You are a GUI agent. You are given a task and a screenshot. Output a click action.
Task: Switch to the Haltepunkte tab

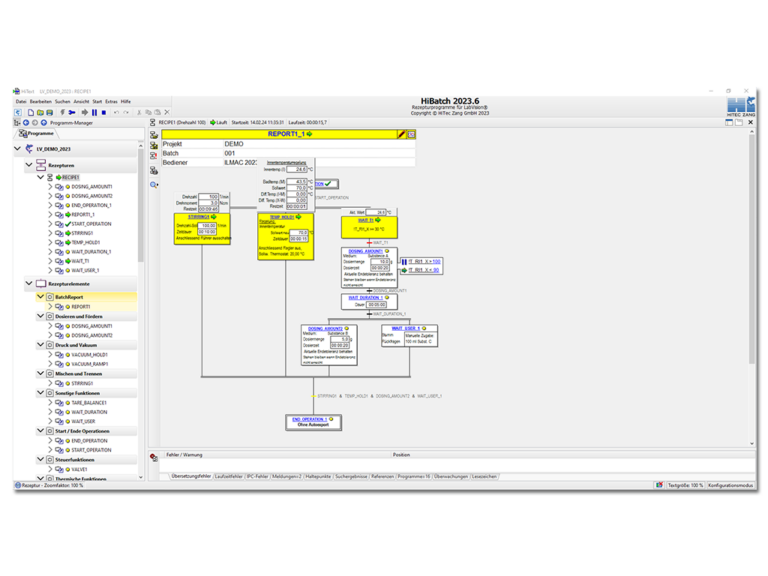point(318,476)
